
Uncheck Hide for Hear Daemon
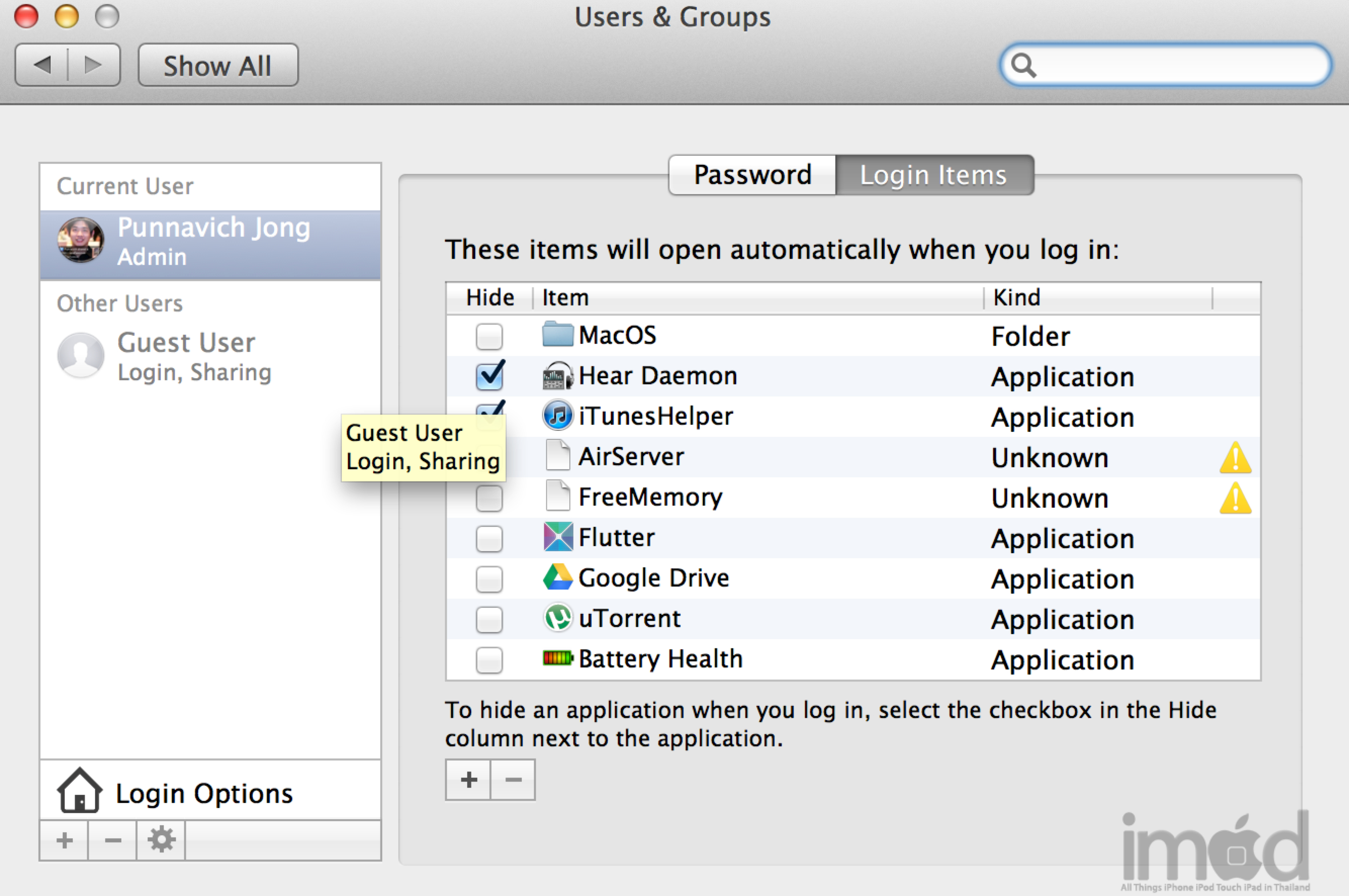(489, 376)
